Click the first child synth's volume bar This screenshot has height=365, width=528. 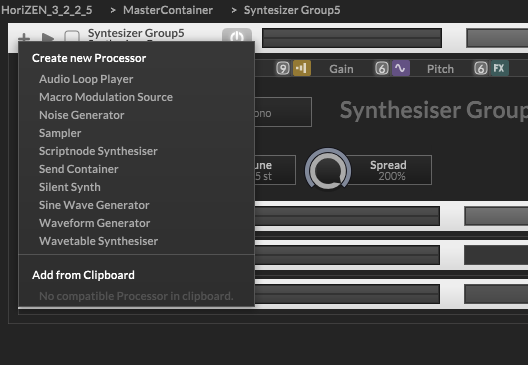347,216
